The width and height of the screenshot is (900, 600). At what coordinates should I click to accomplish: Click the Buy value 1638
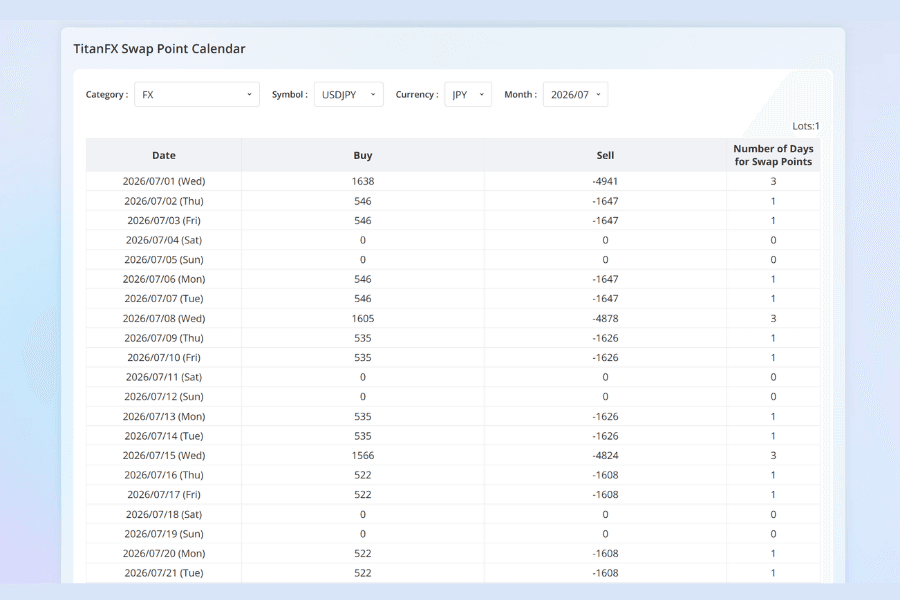[363, 181]
